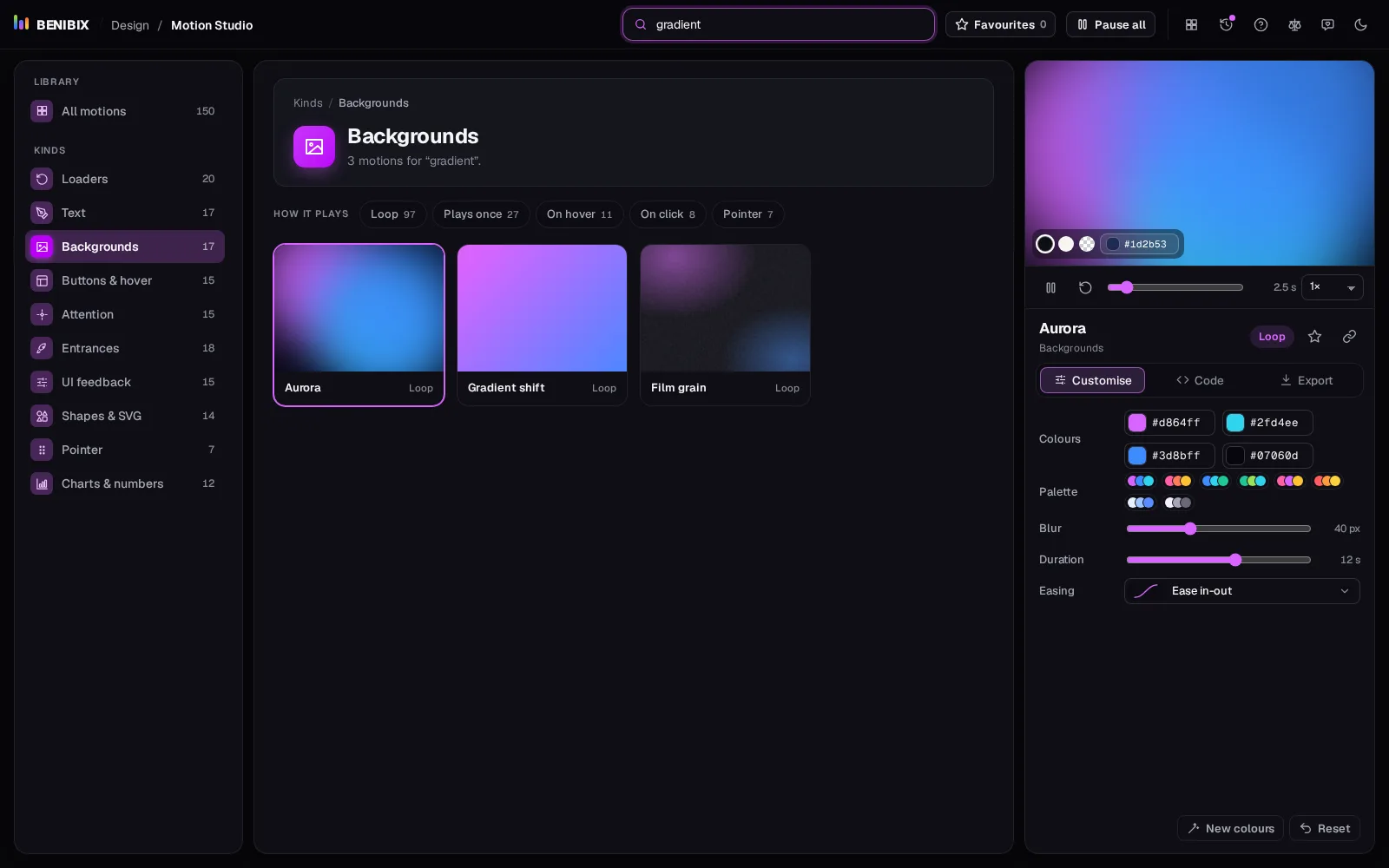Click the Blur slider handle
The image size is (1389, 868).
pos(1190,529)
